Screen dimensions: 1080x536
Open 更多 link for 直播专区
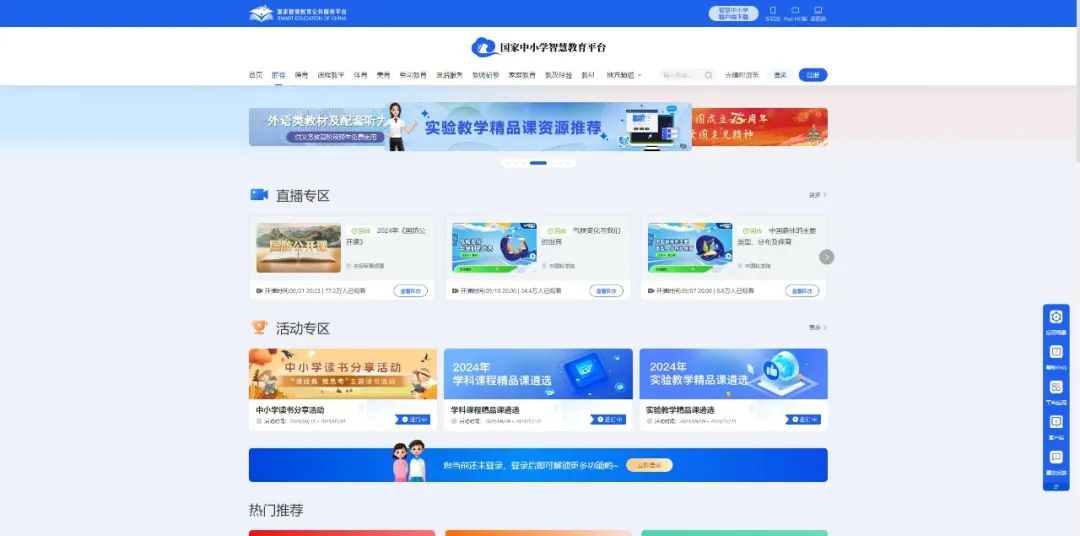(818, 195)
